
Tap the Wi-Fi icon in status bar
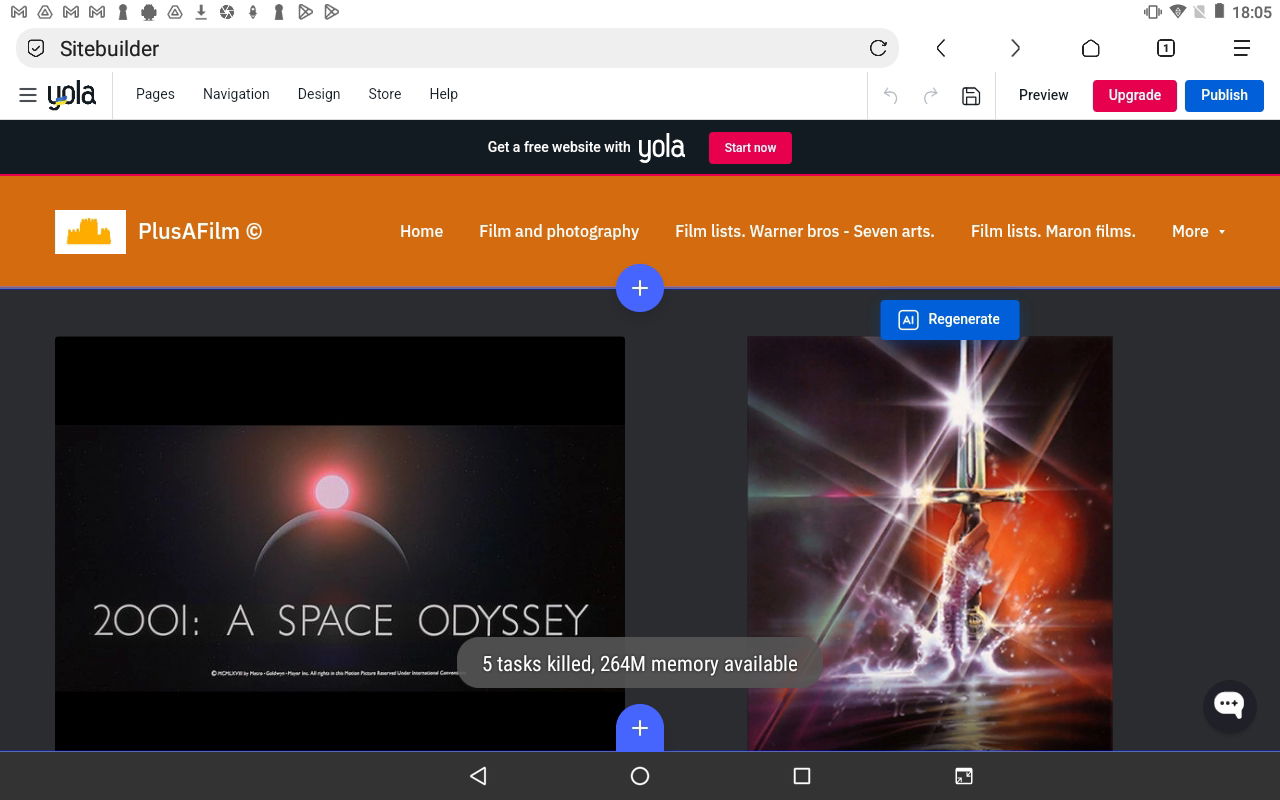[x=1178, y=12]
